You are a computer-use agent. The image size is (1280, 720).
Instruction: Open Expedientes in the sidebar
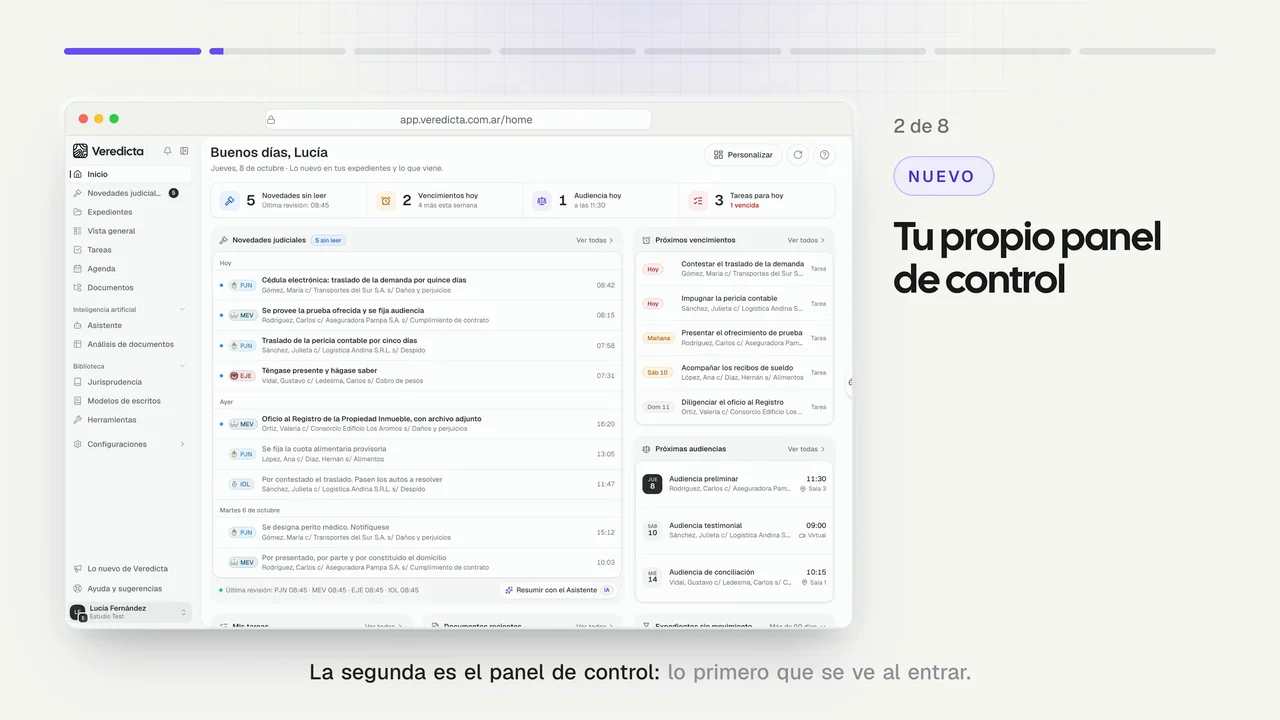[129, 212]
